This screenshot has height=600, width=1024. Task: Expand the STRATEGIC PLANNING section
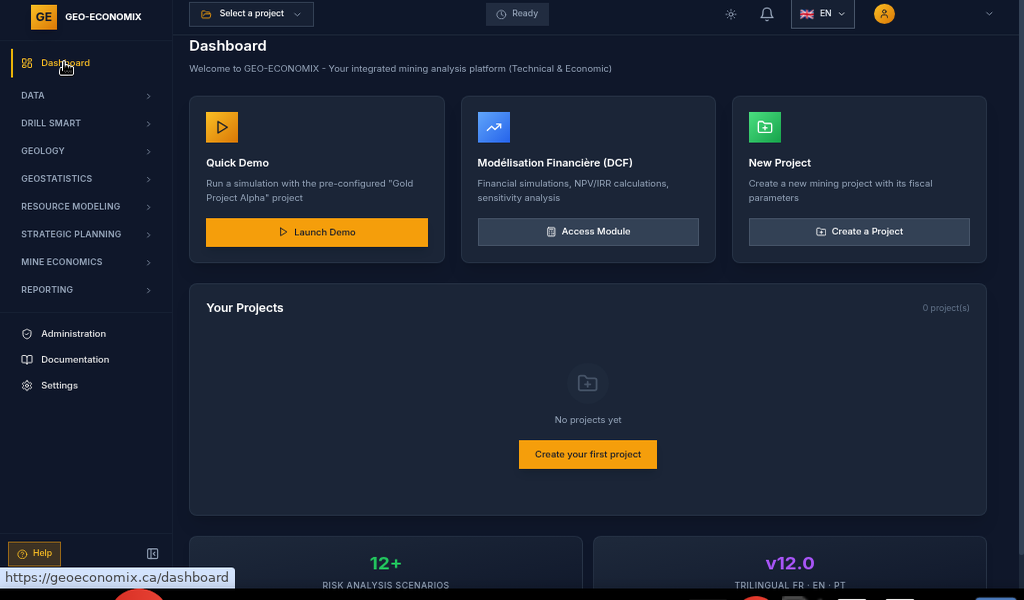[86, 234]
